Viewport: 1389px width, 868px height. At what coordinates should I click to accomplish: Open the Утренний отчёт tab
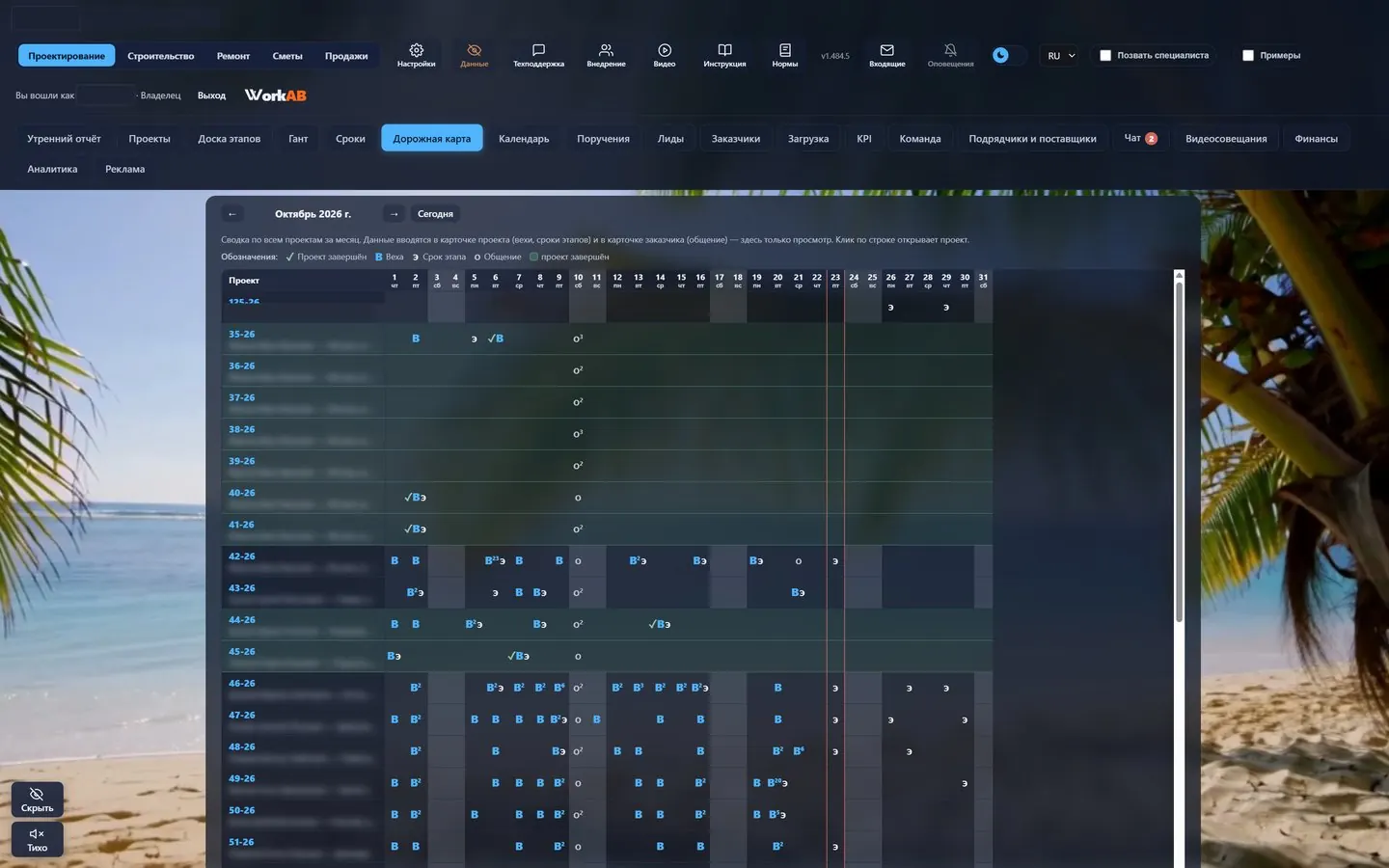point(64,138)
